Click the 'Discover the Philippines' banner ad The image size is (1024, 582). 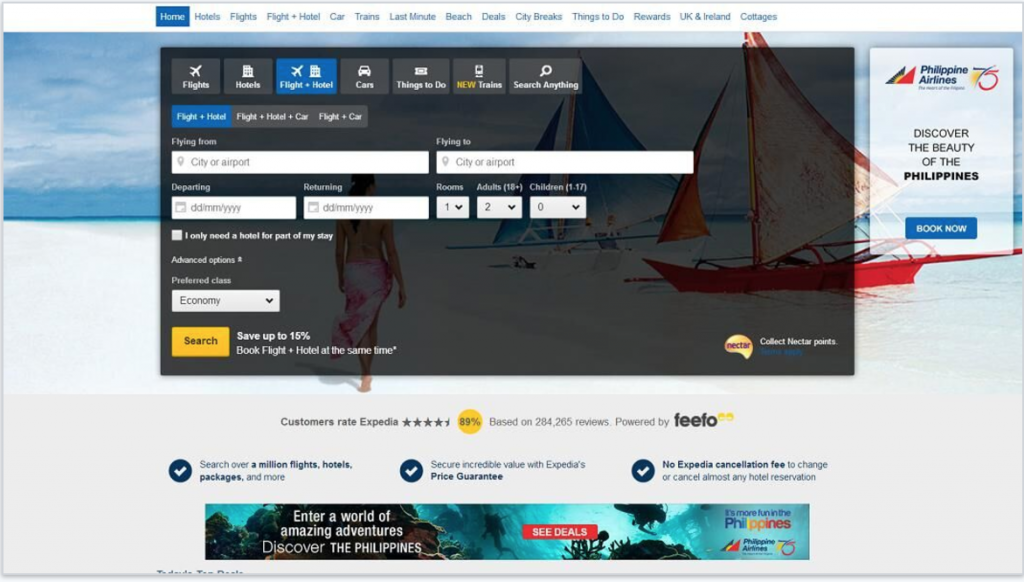[507, 532]
